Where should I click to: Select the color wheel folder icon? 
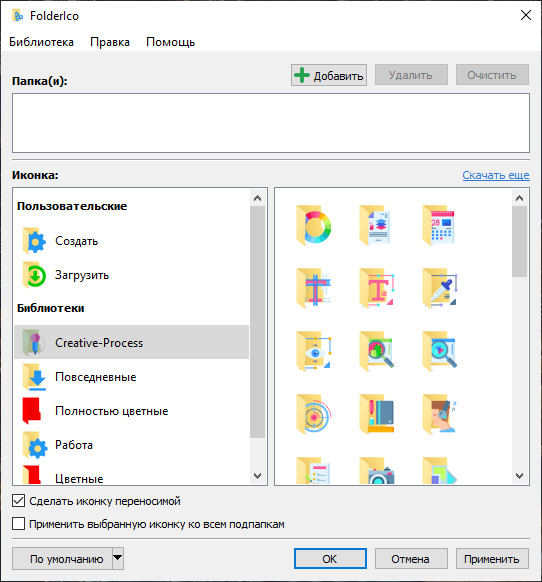coord(314,225)
